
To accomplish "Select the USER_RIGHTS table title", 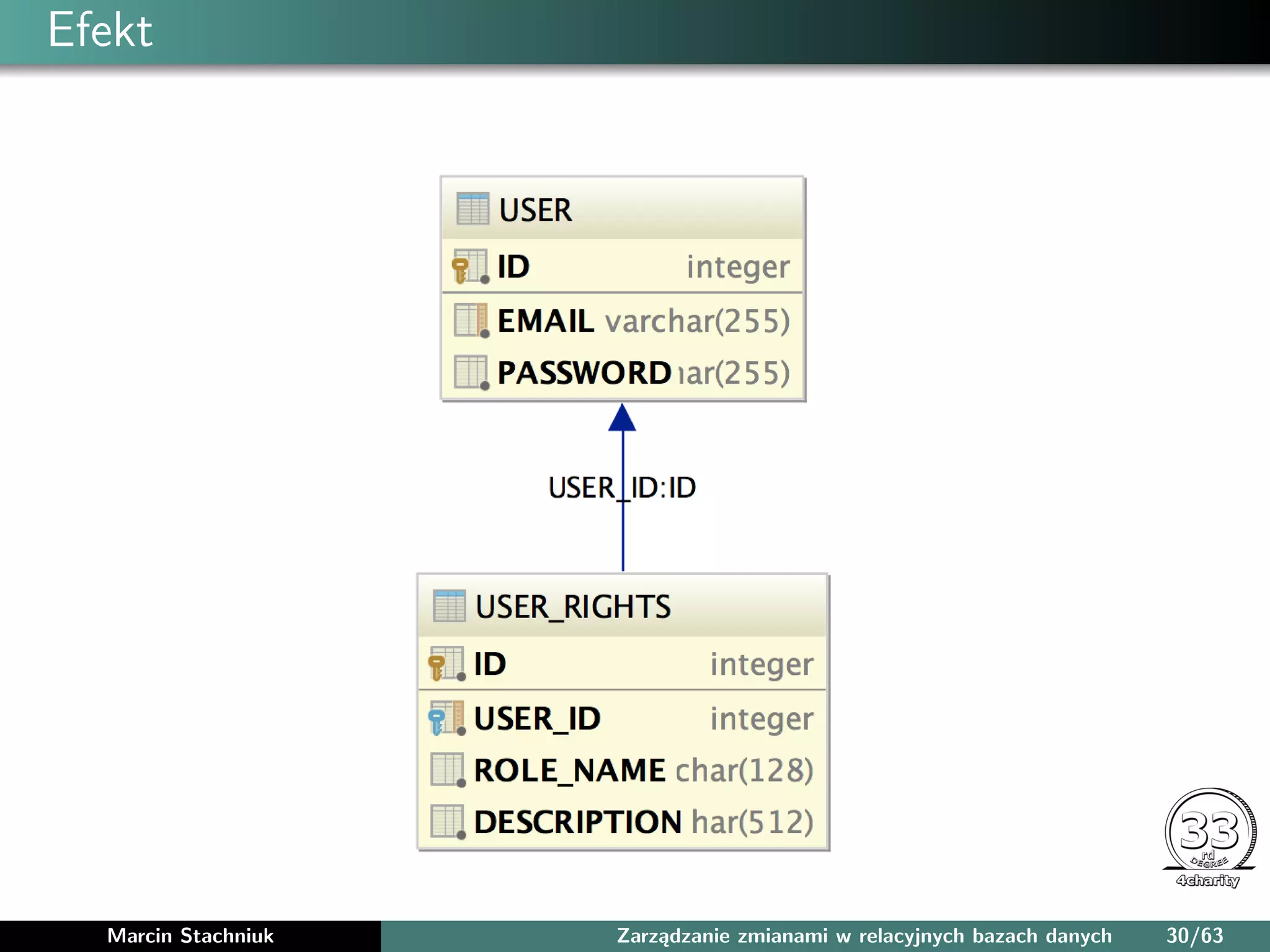I will tap(573, 607).
